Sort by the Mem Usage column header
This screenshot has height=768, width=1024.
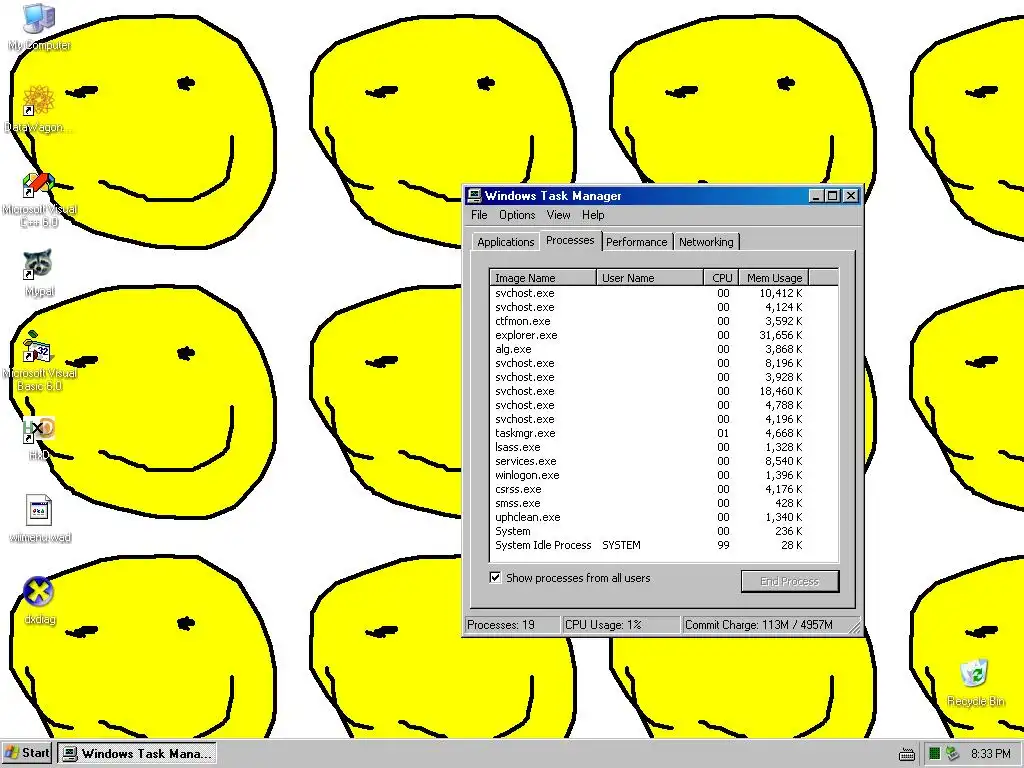click(x=774, y=278)
